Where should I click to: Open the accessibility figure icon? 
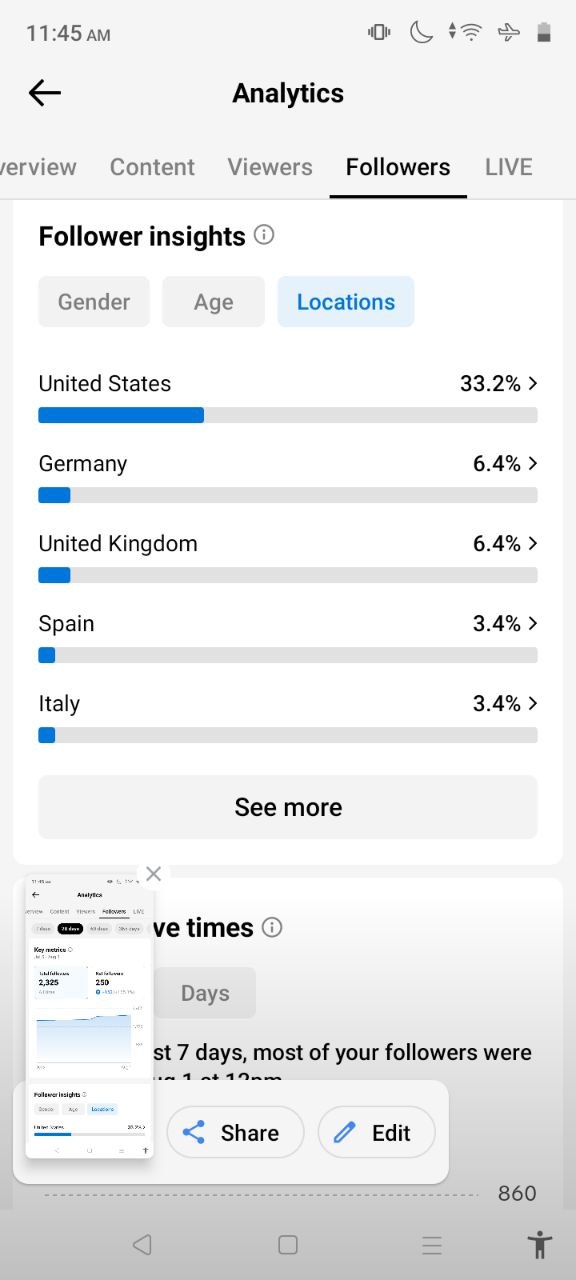tap(540, 1245)
